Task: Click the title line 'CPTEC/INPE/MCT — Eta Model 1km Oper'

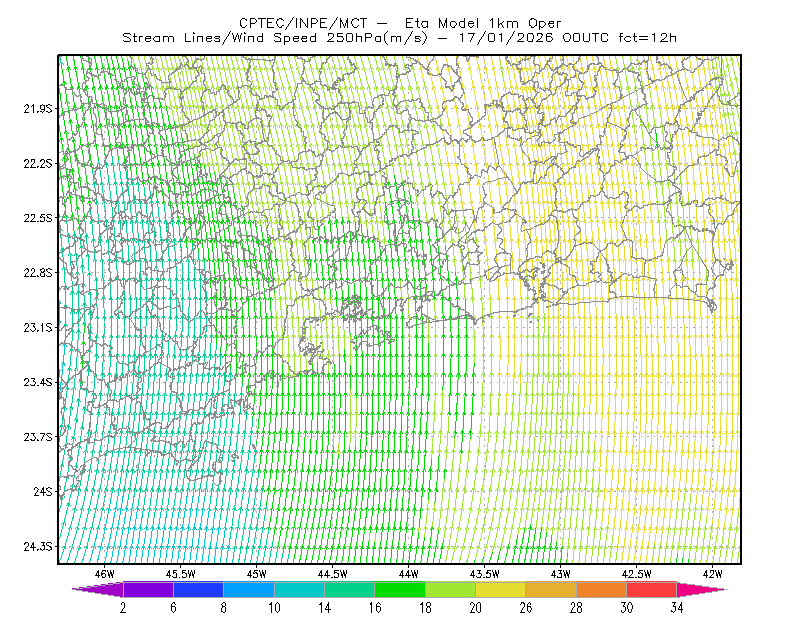Action: (400, 23)
